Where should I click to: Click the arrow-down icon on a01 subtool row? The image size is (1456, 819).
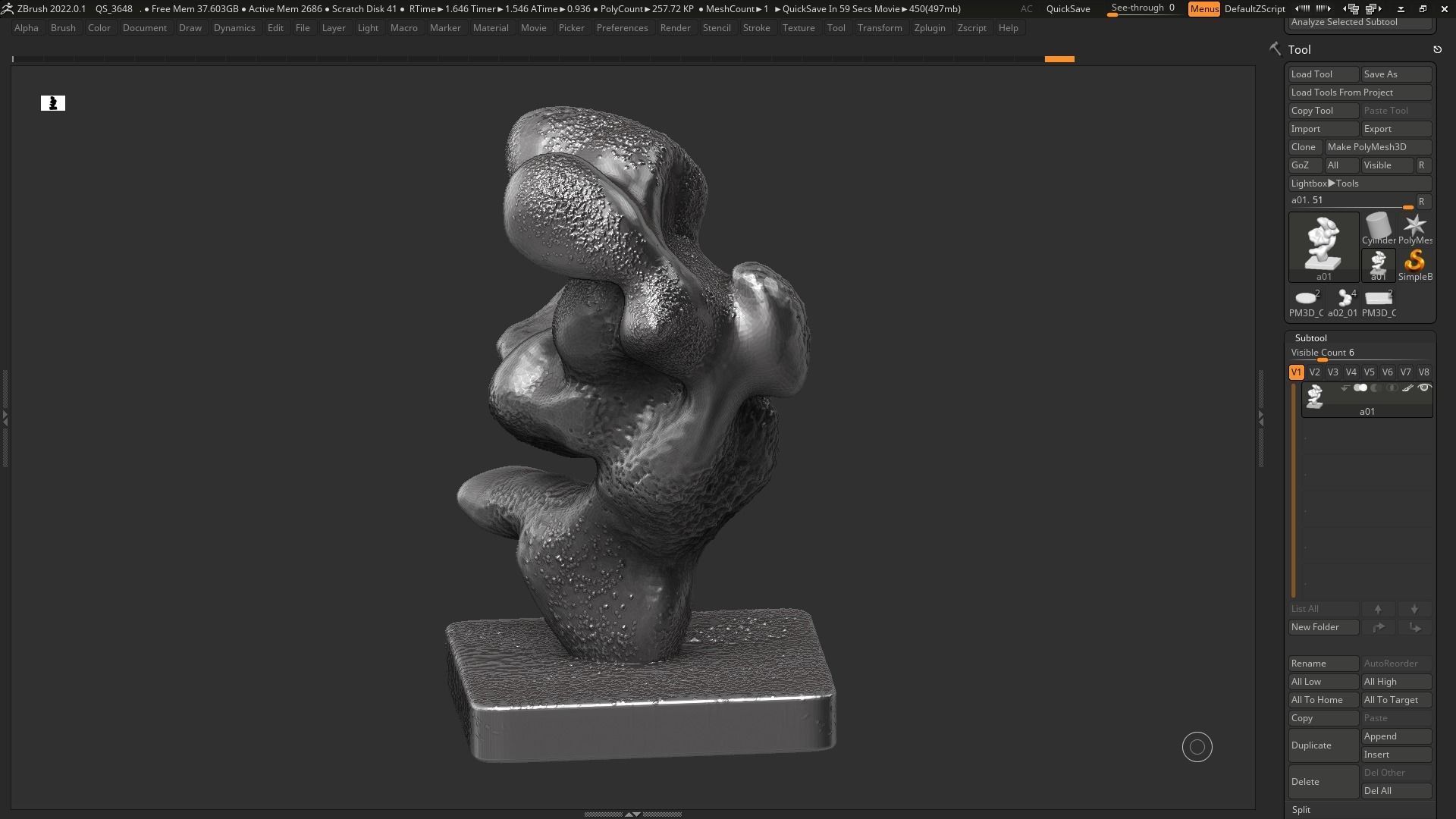coord(1345,388)
